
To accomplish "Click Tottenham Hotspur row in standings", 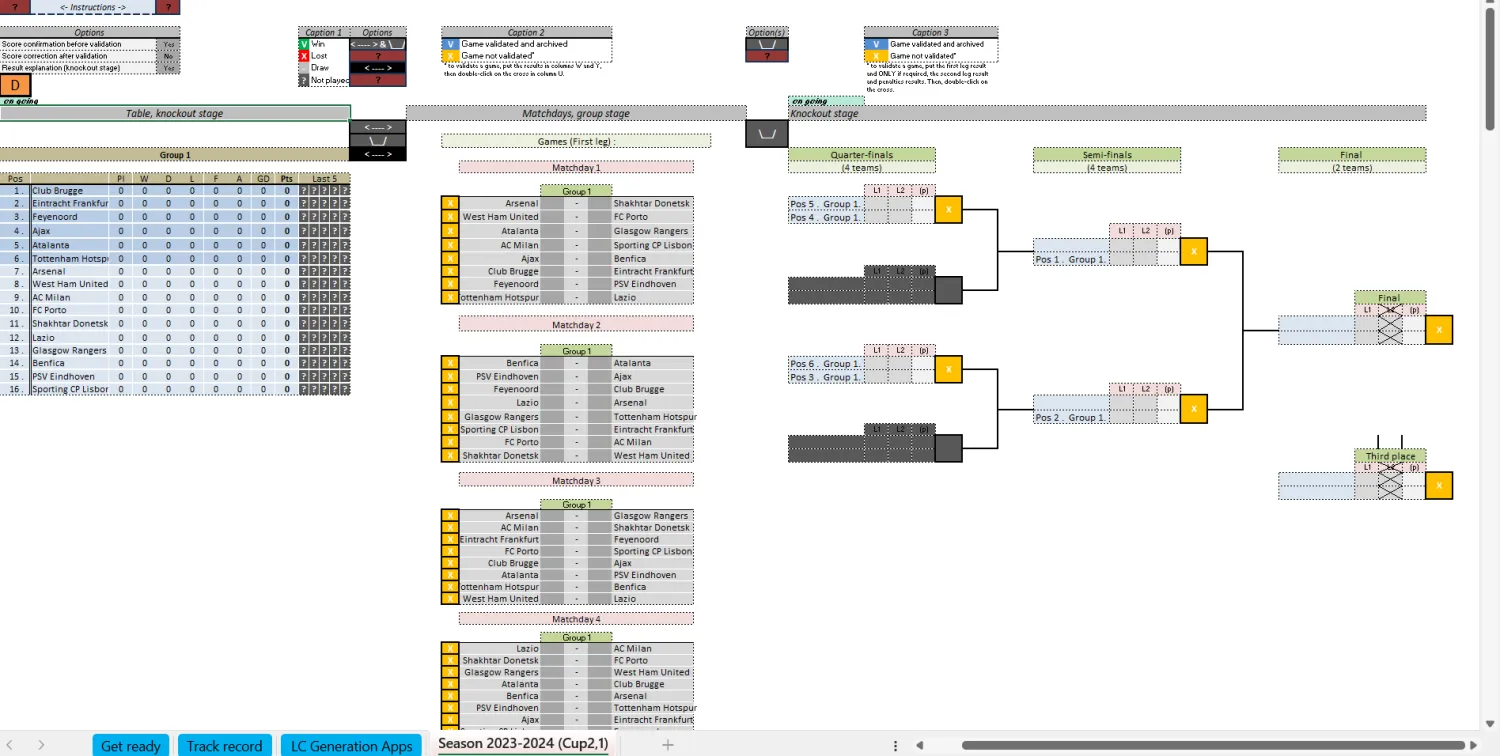I will tap(175, 257).
